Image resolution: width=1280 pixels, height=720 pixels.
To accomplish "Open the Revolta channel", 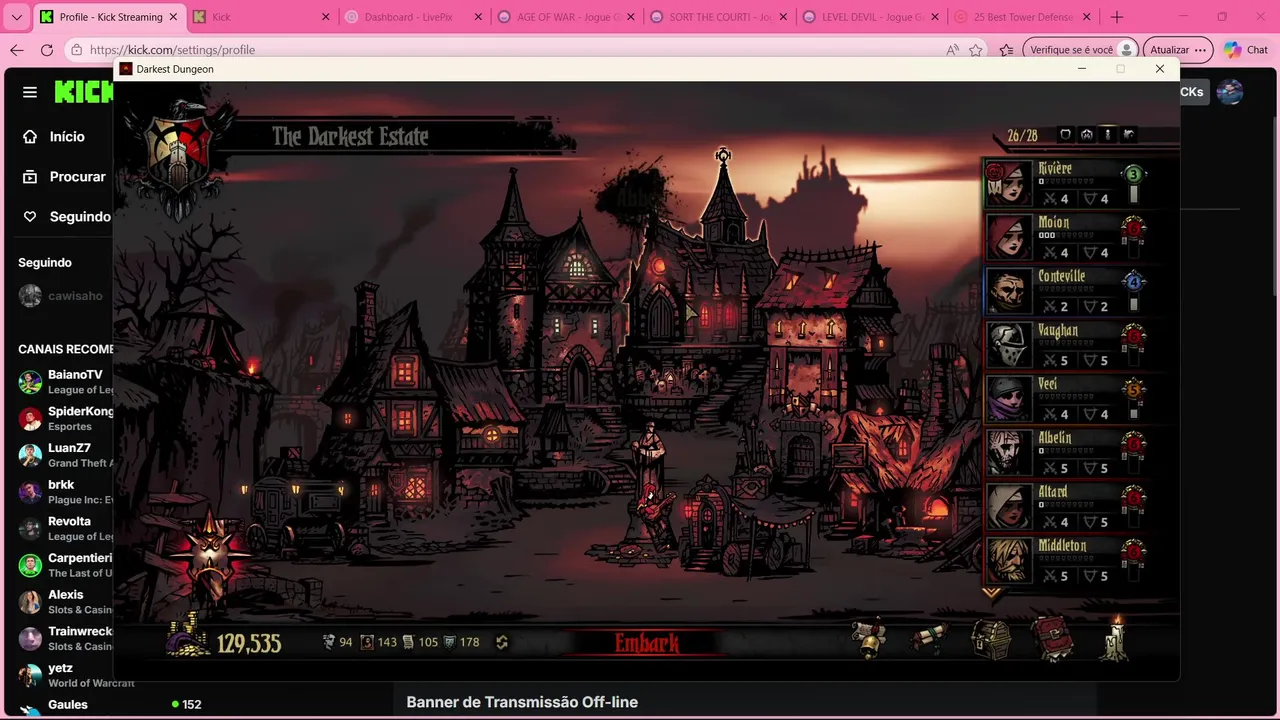I will point(64,528).
